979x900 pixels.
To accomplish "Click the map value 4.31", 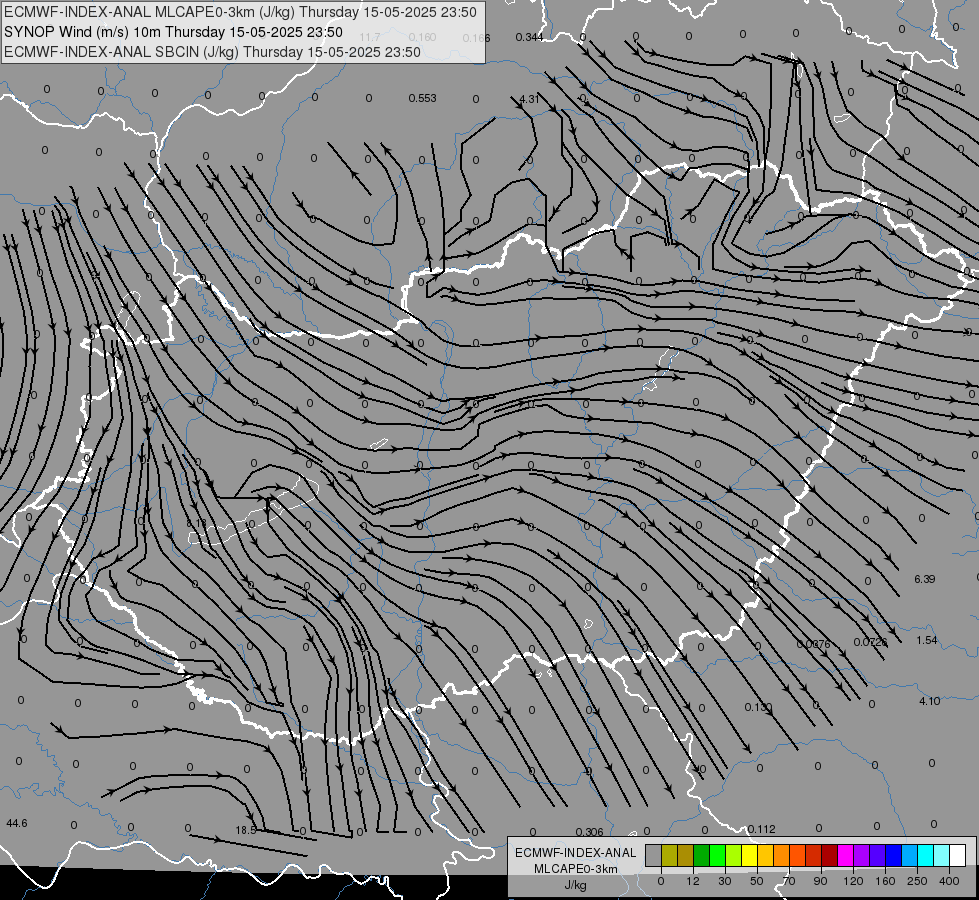I will 529,99.
